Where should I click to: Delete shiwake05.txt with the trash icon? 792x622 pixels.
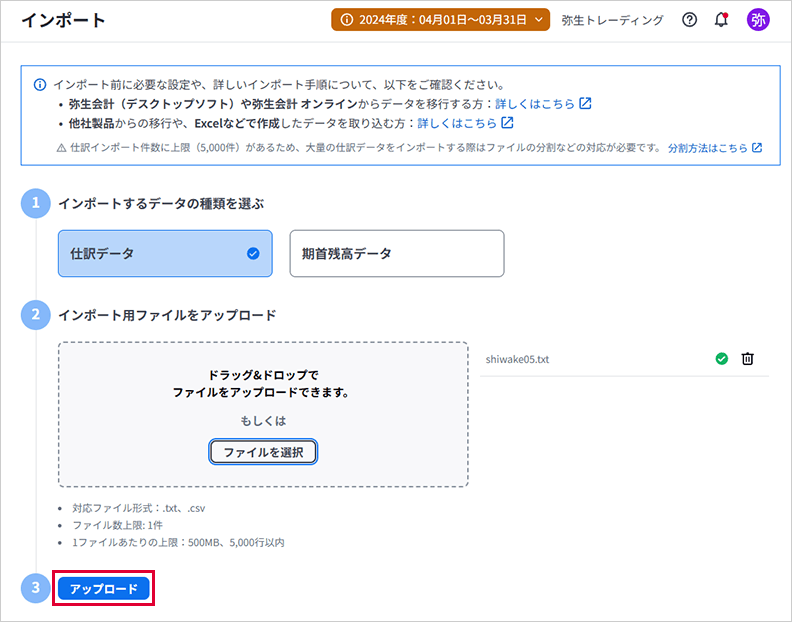pos(747,359)
